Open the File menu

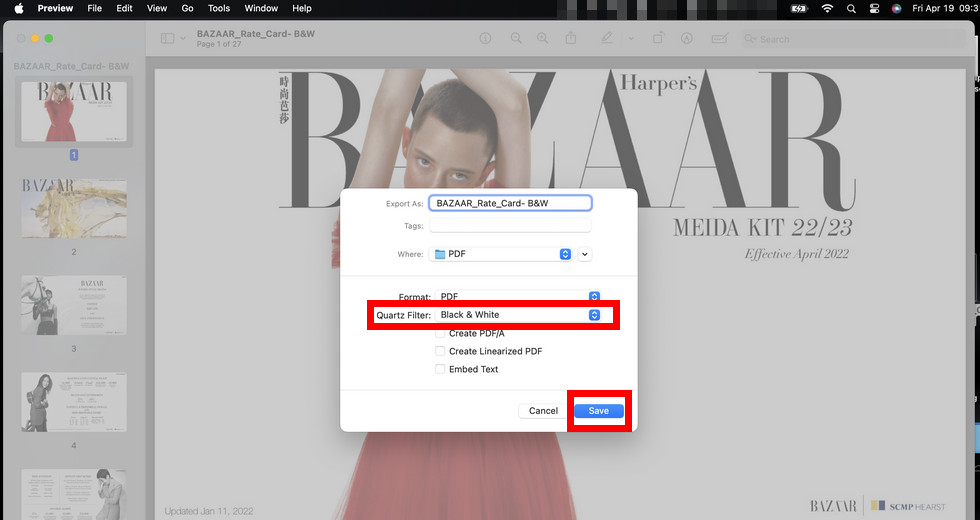click(x=94, y=8)
